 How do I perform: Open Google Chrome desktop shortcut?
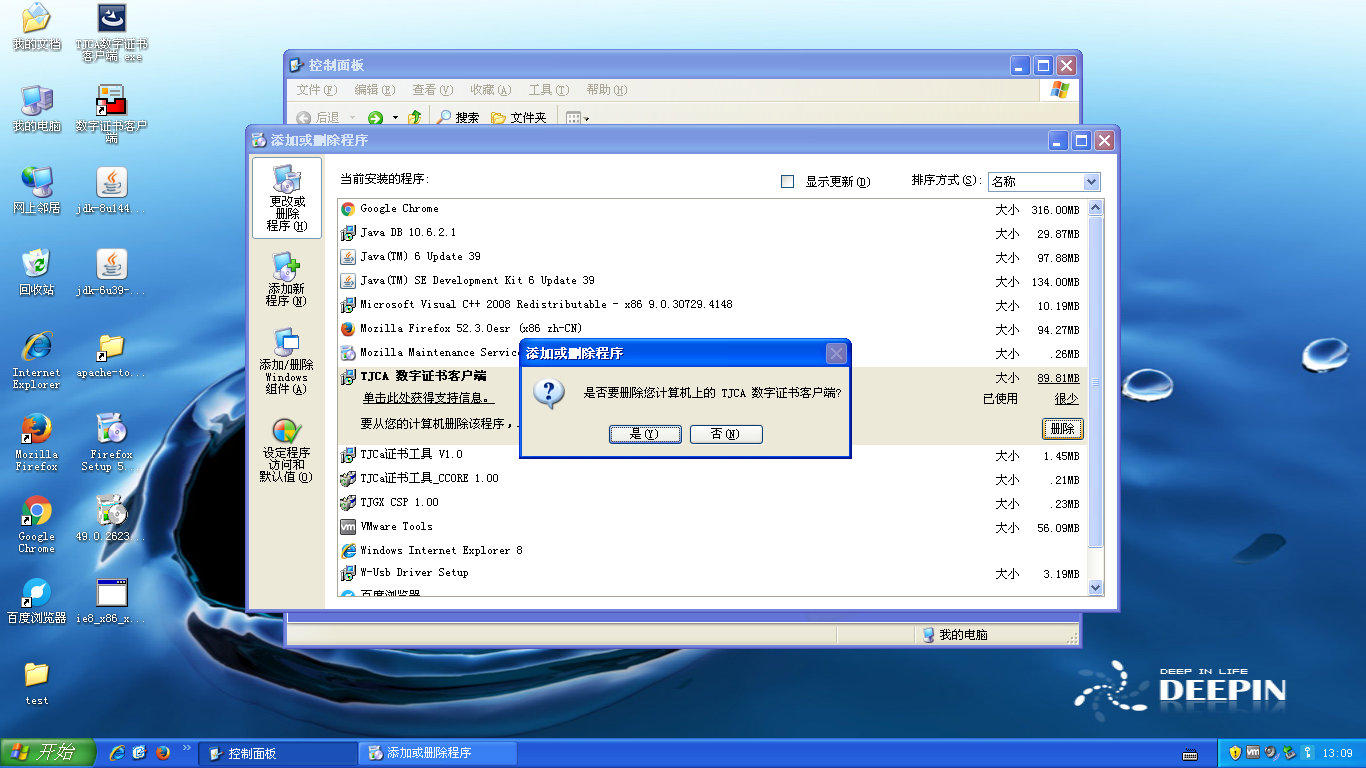coord(37,524)
